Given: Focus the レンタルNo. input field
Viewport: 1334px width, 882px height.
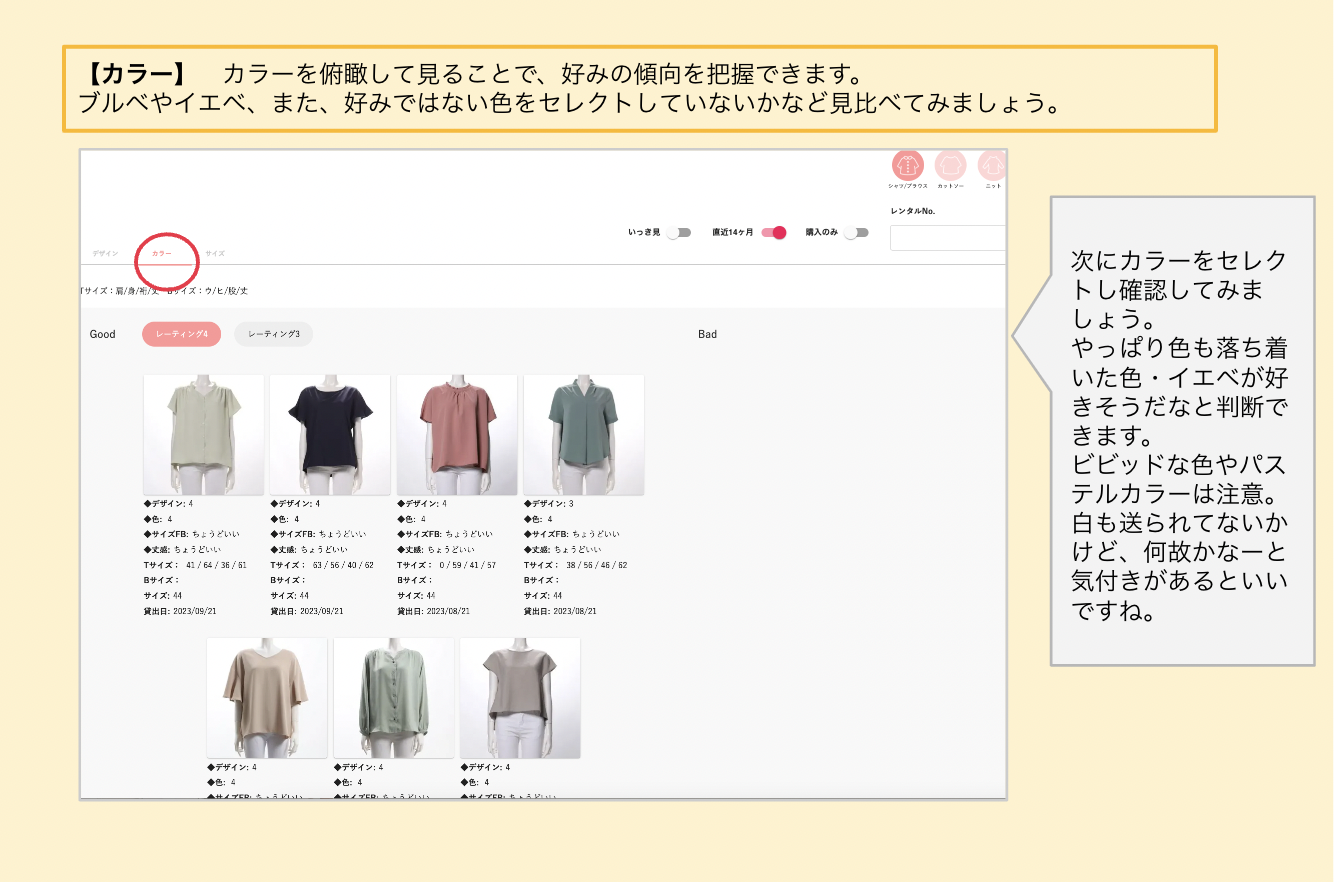Looking at the screenshot, I should click(946, 238).
